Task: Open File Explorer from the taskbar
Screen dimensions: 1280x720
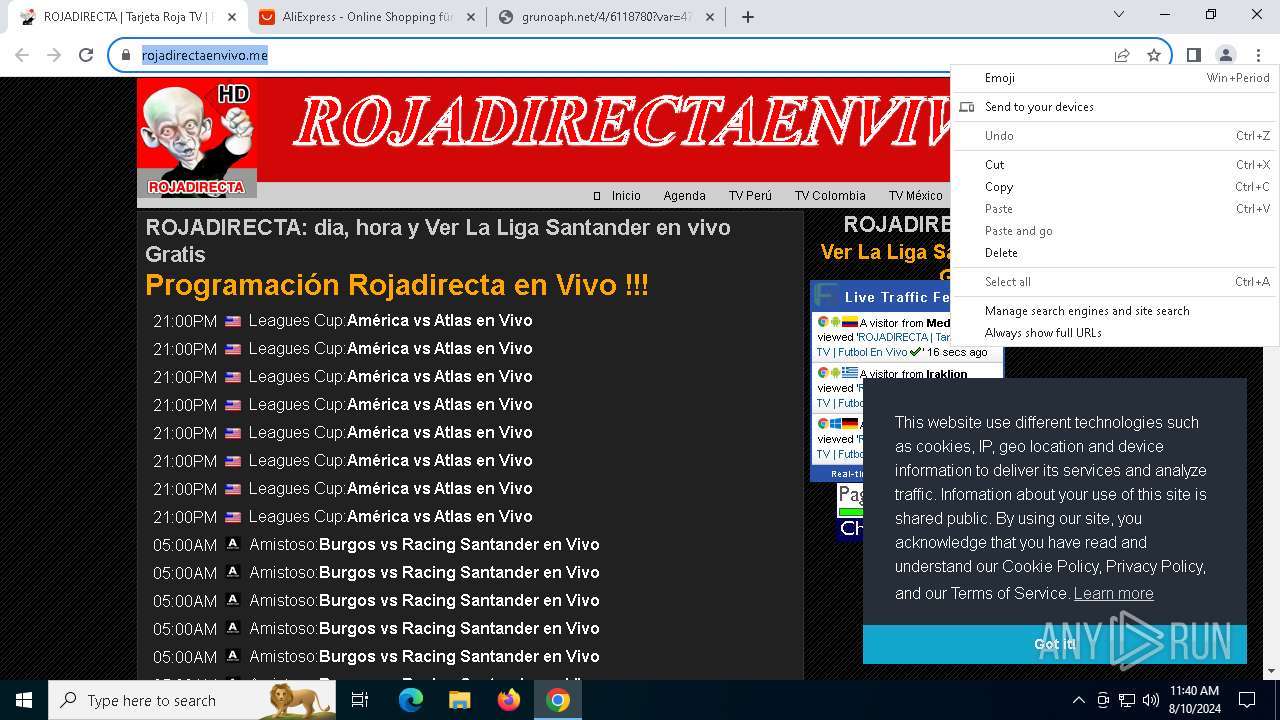Action: pos(460,700)
